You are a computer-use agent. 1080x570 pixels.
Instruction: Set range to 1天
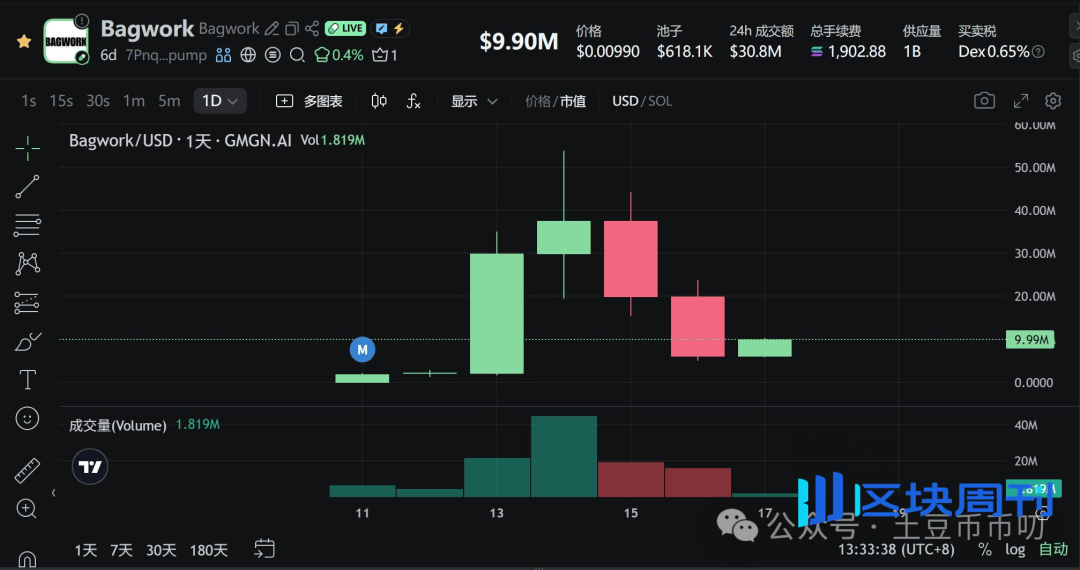tap(85, 550)
